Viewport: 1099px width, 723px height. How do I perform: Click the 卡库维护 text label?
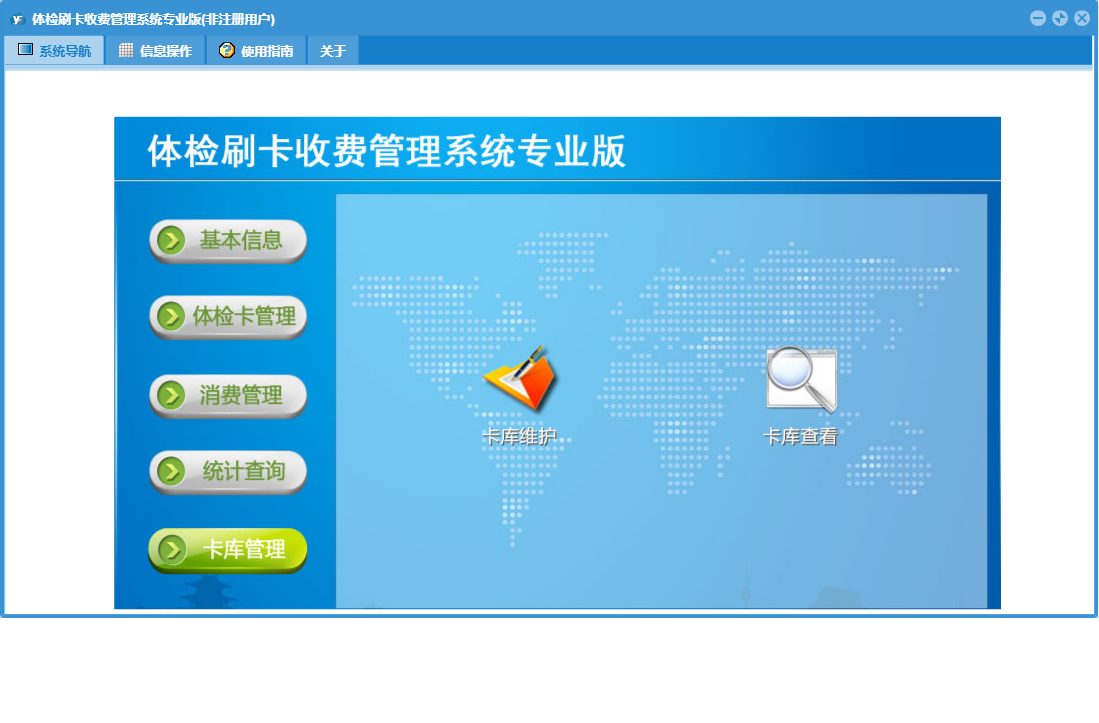519,437
